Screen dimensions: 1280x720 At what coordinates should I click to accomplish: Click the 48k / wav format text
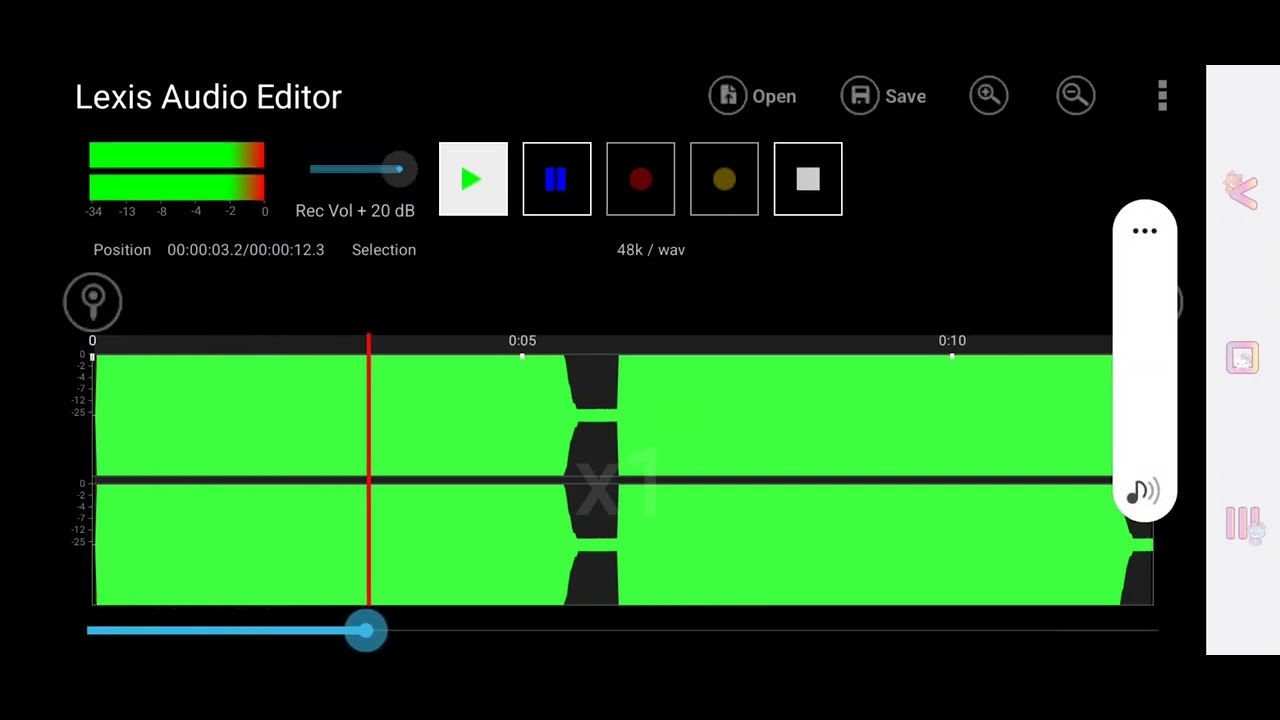[x=651, y=250]
